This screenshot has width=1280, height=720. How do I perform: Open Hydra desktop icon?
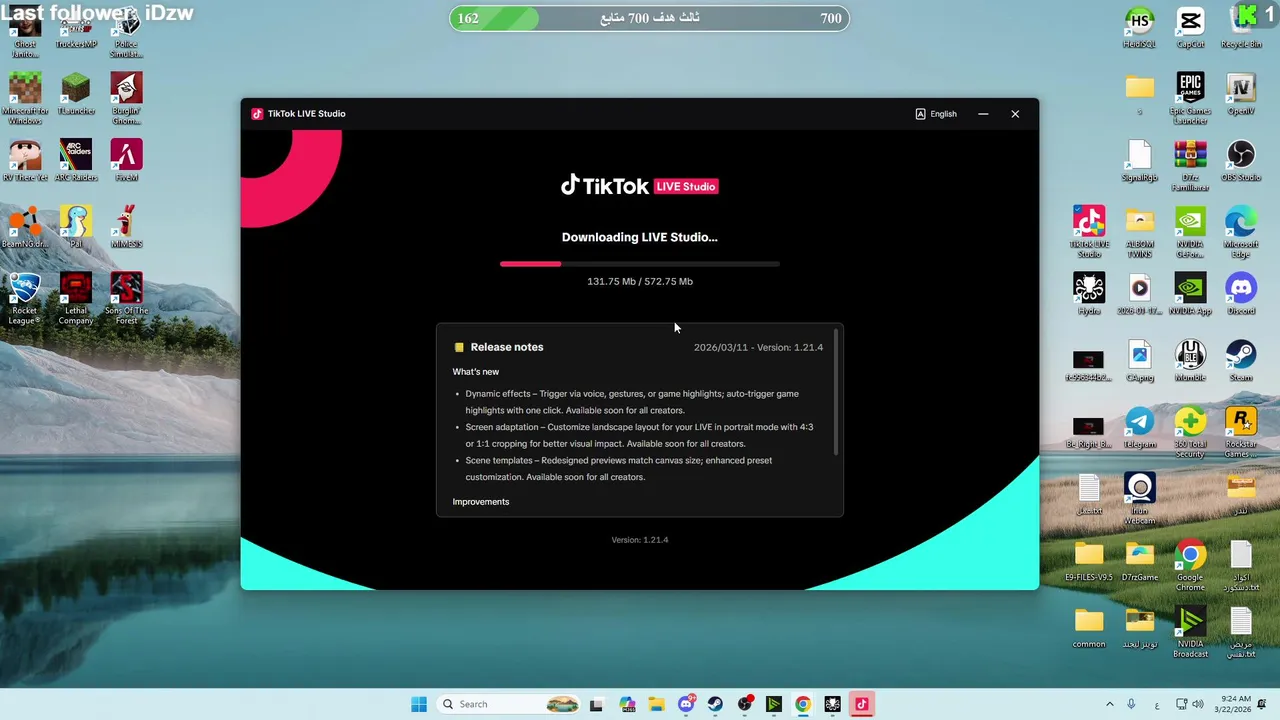click(1089, 295)
